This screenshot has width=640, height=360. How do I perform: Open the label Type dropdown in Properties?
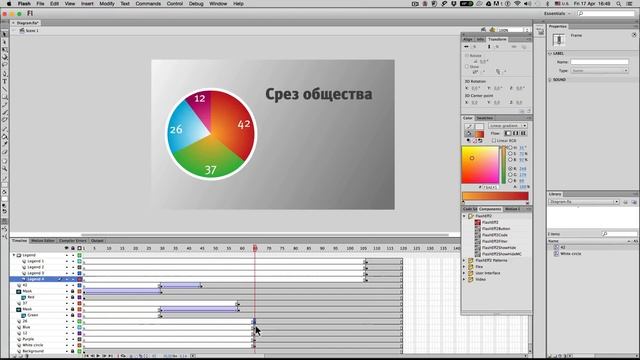(599, 71)
